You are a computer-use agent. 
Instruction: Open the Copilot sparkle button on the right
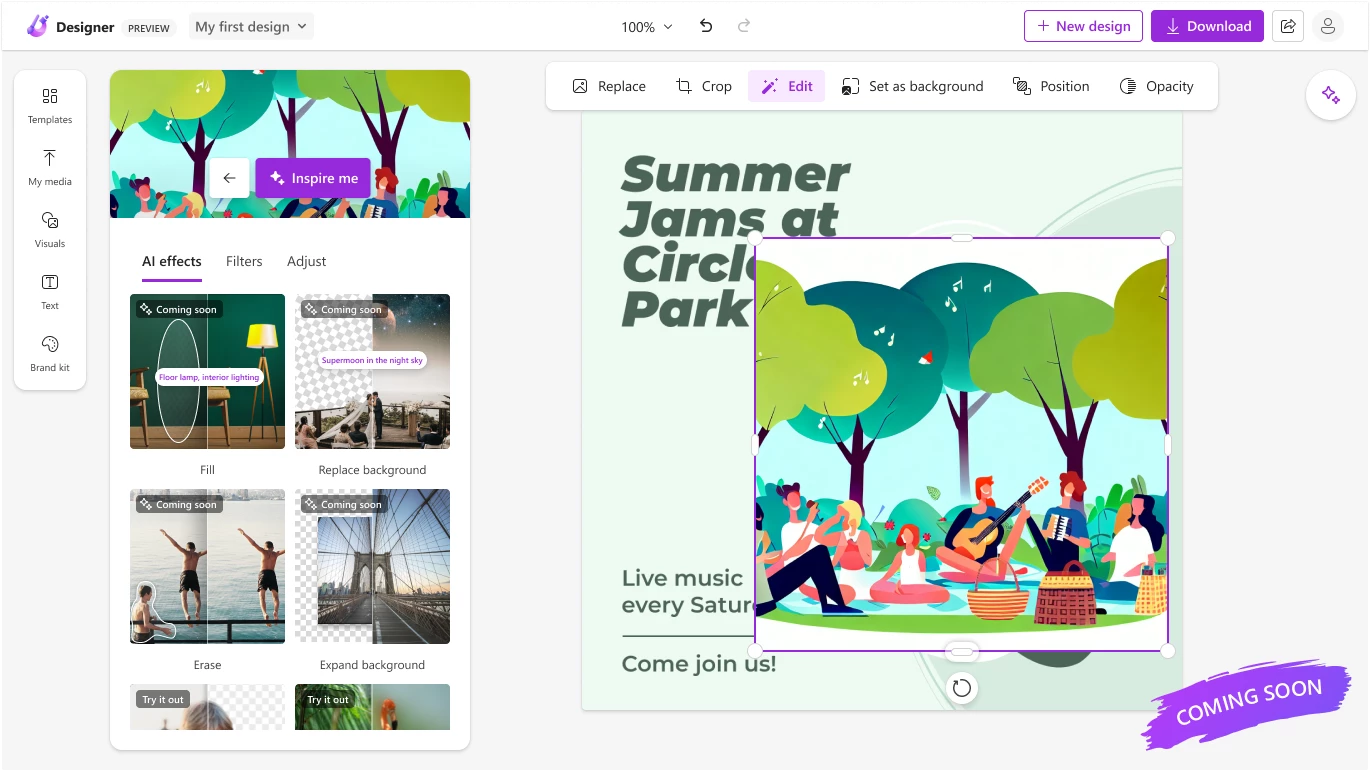(1330, 94)
